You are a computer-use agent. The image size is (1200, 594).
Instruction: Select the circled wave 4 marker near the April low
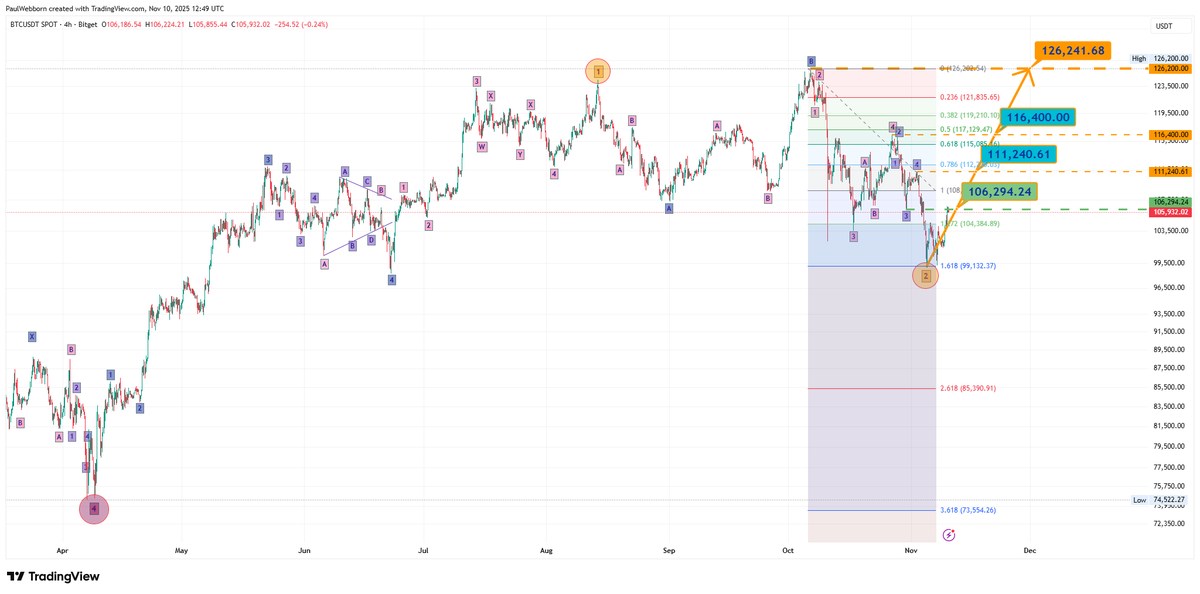coord(93,509)
